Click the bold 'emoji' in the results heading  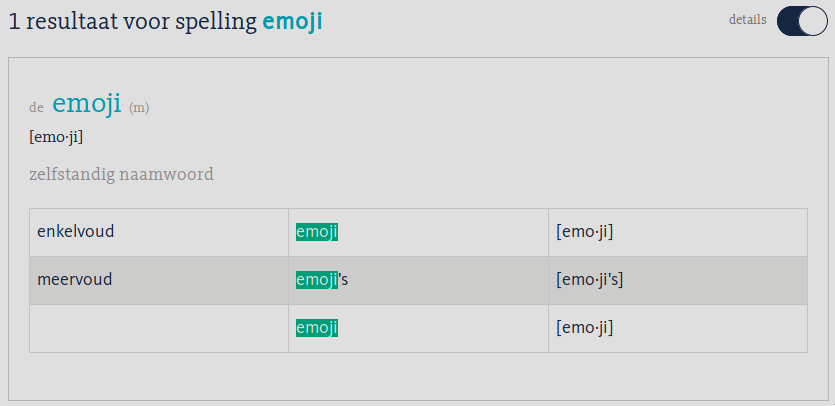292,21
